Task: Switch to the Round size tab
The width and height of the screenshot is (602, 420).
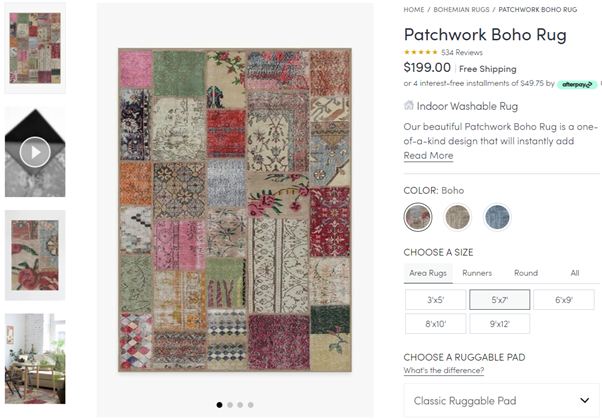Action: pos(525,273)
